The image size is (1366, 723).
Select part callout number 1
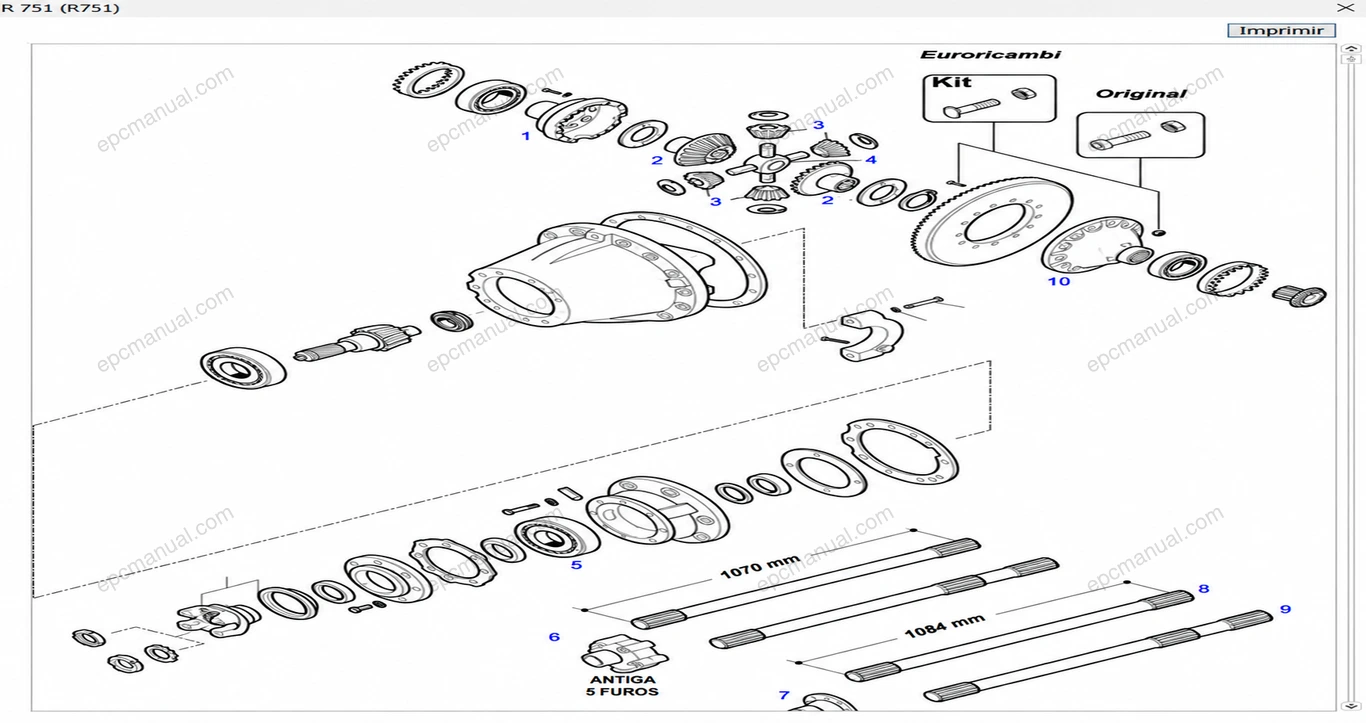click(526, 135)
